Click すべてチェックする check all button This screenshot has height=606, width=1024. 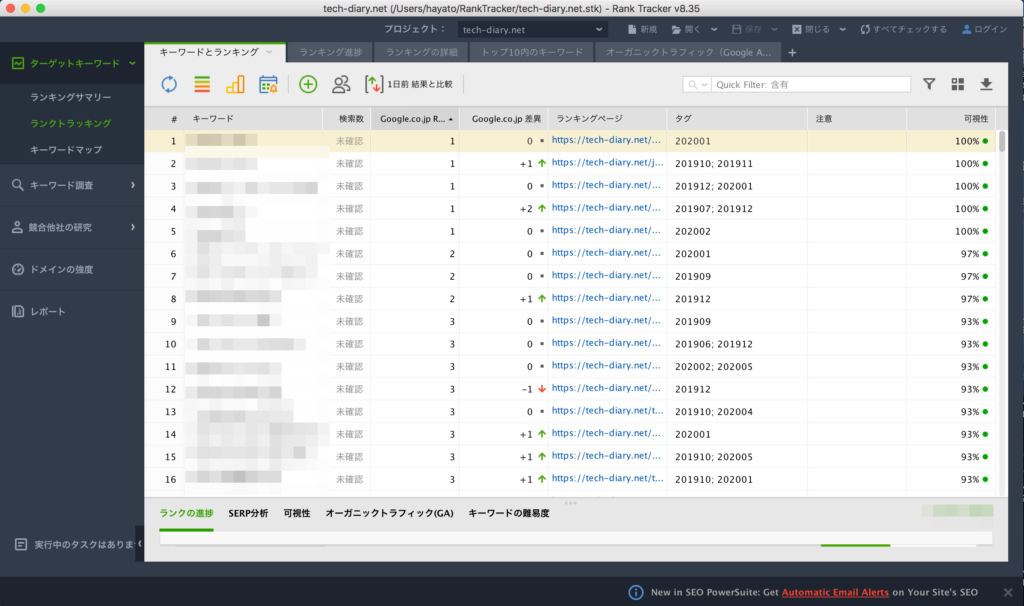click(903, 29)
